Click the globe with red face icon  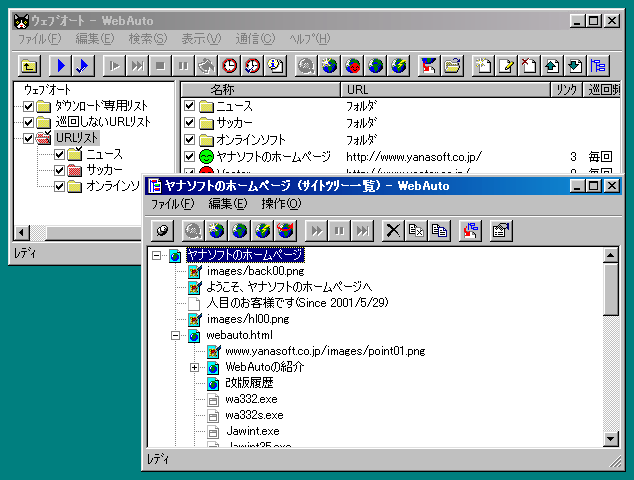(353, 66)
